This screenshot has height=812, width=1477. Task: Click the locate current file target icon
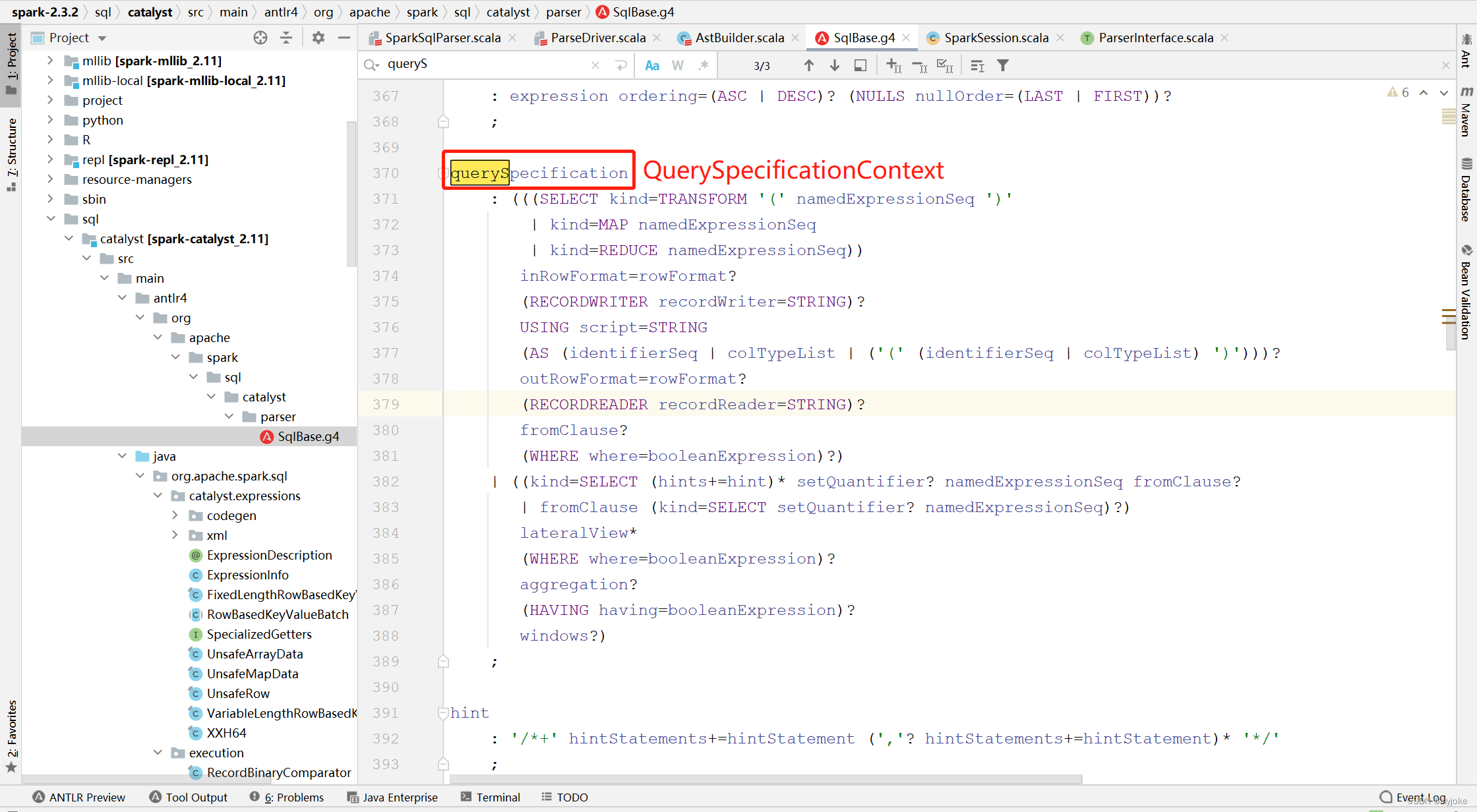click(x=260, y=38)
